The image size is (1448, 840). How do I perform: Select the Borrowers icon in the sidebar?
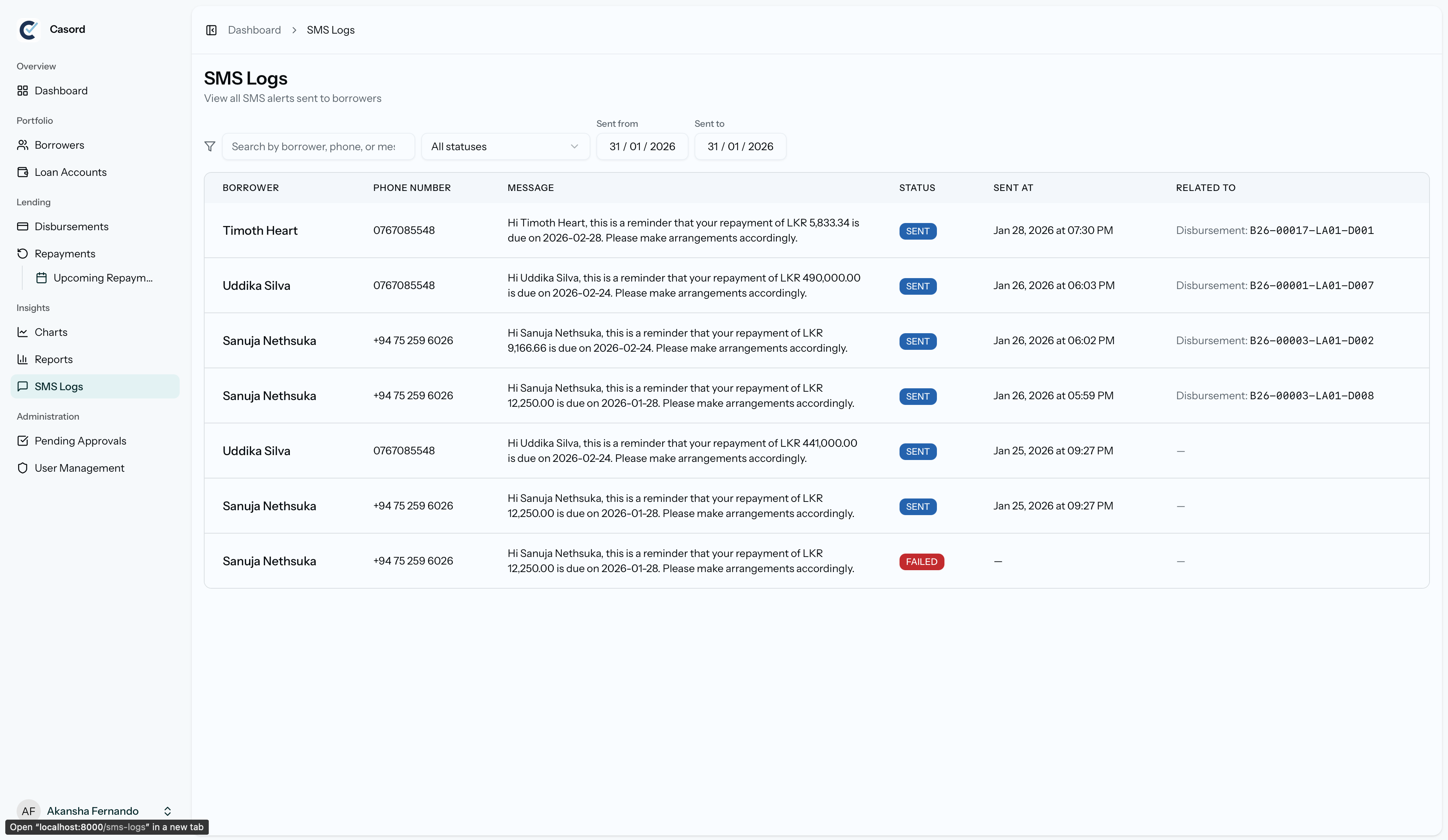pyautogui.click(x=23, y=145)
